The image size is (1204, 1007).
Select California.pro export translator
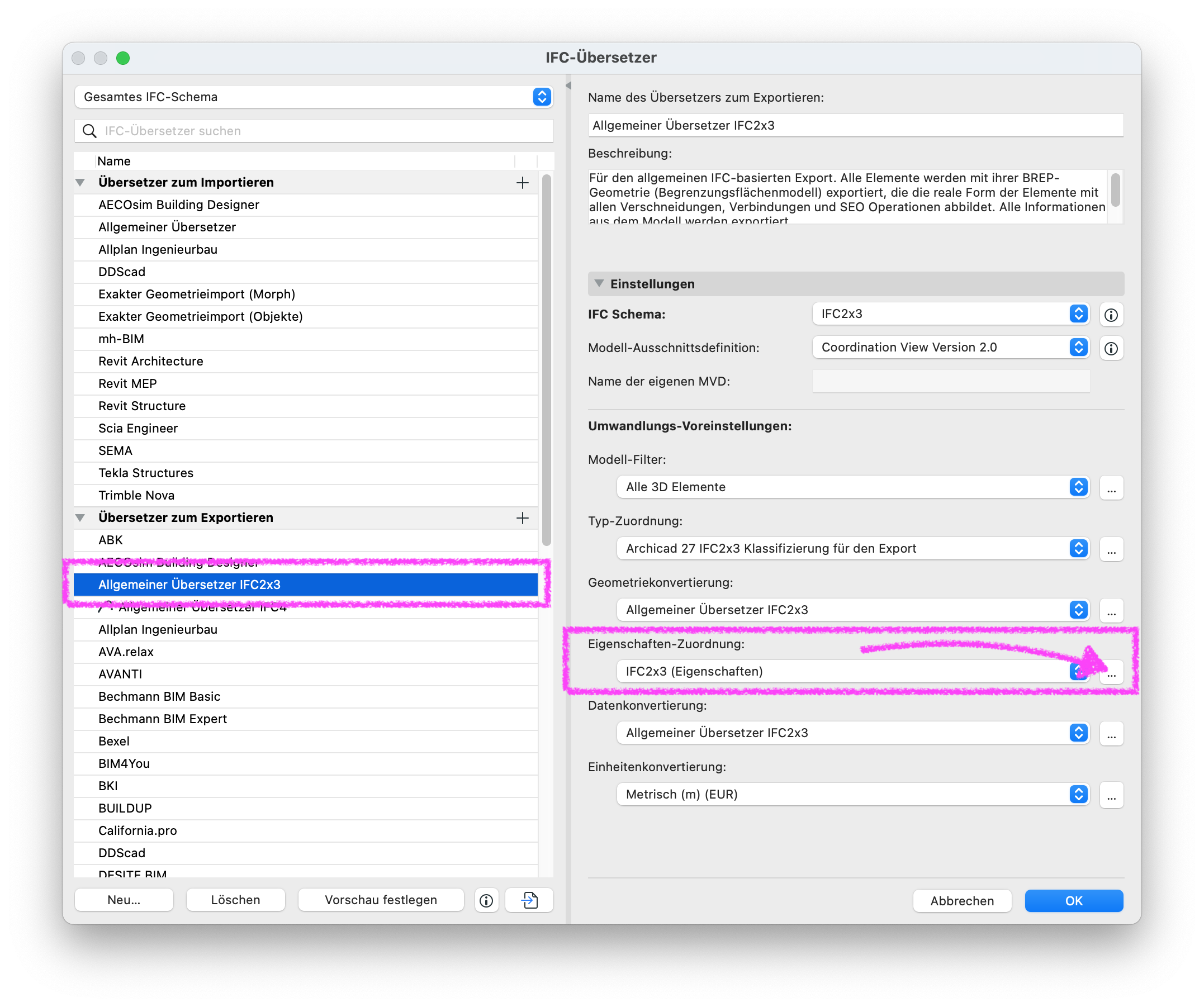point(306,831)
